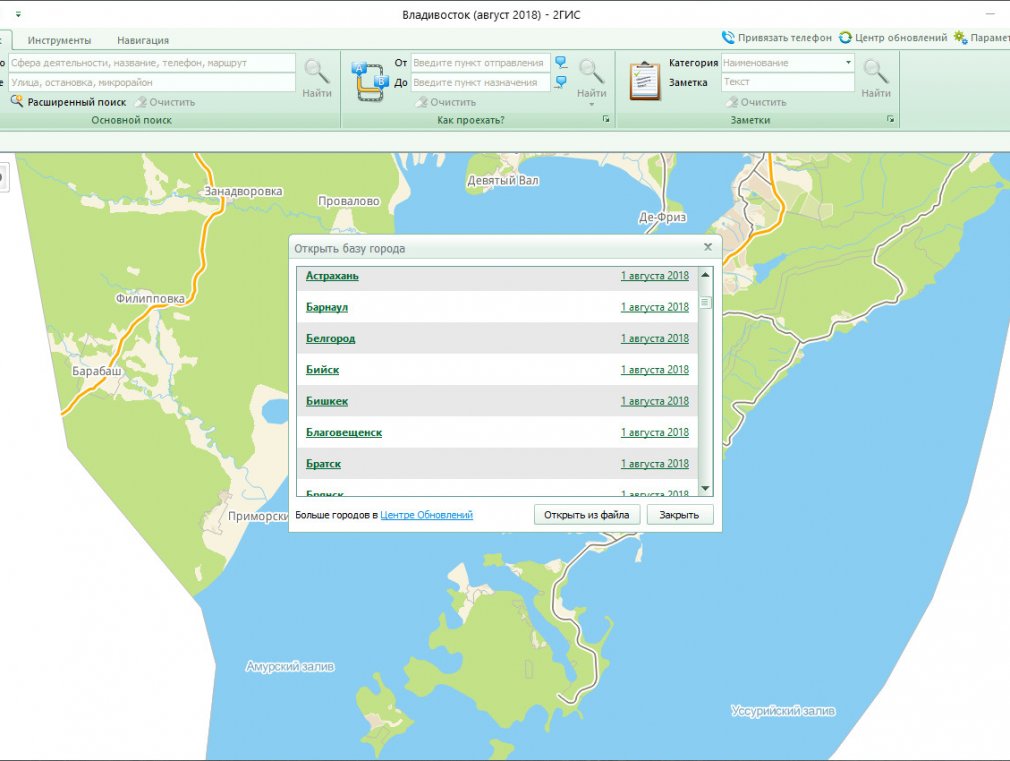Focus the От departure point field

[481, 63]
